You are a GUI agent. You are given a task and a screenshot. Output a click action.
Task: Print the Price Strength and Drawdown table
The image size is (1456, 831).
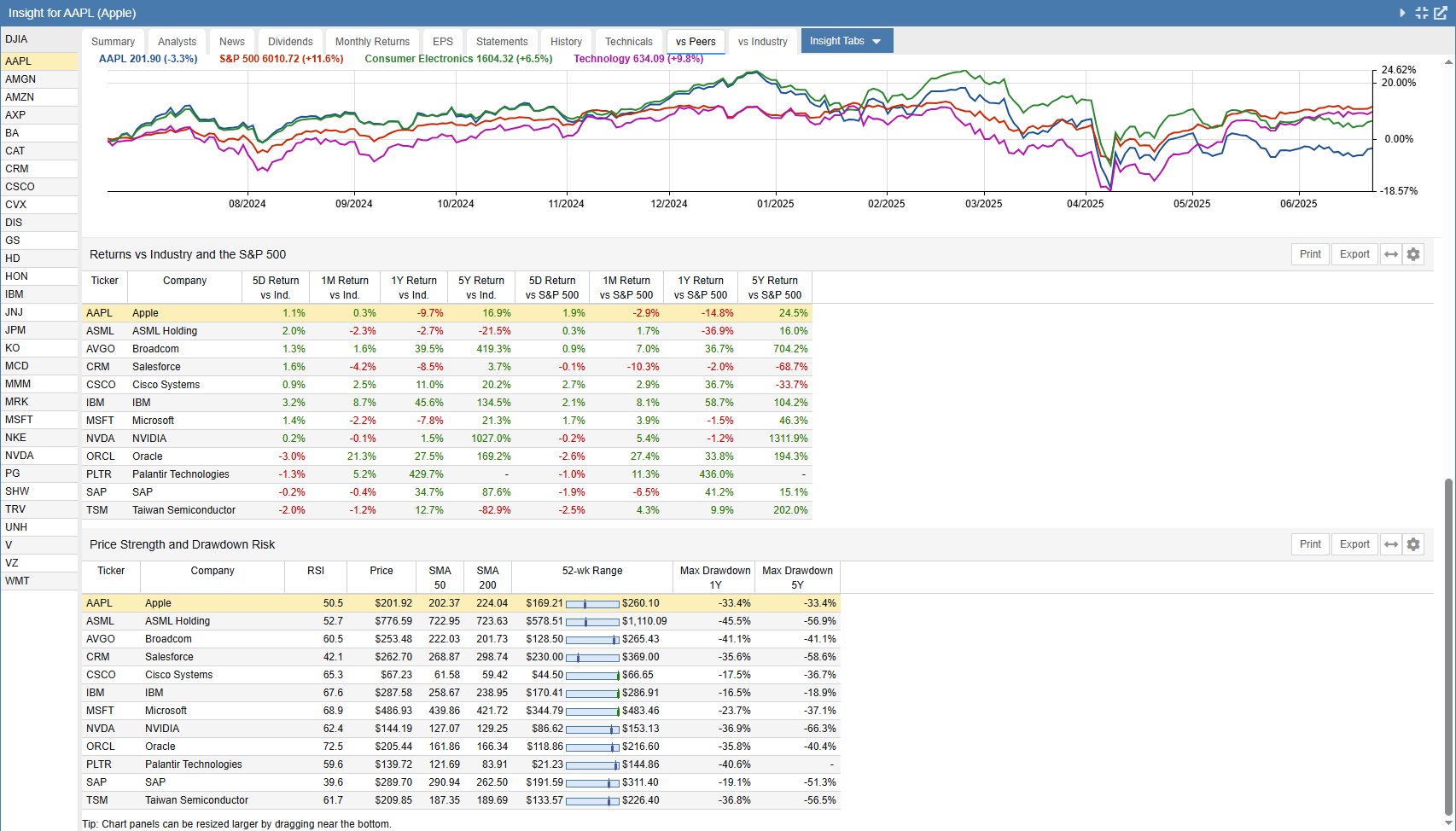coord(1310,544)
